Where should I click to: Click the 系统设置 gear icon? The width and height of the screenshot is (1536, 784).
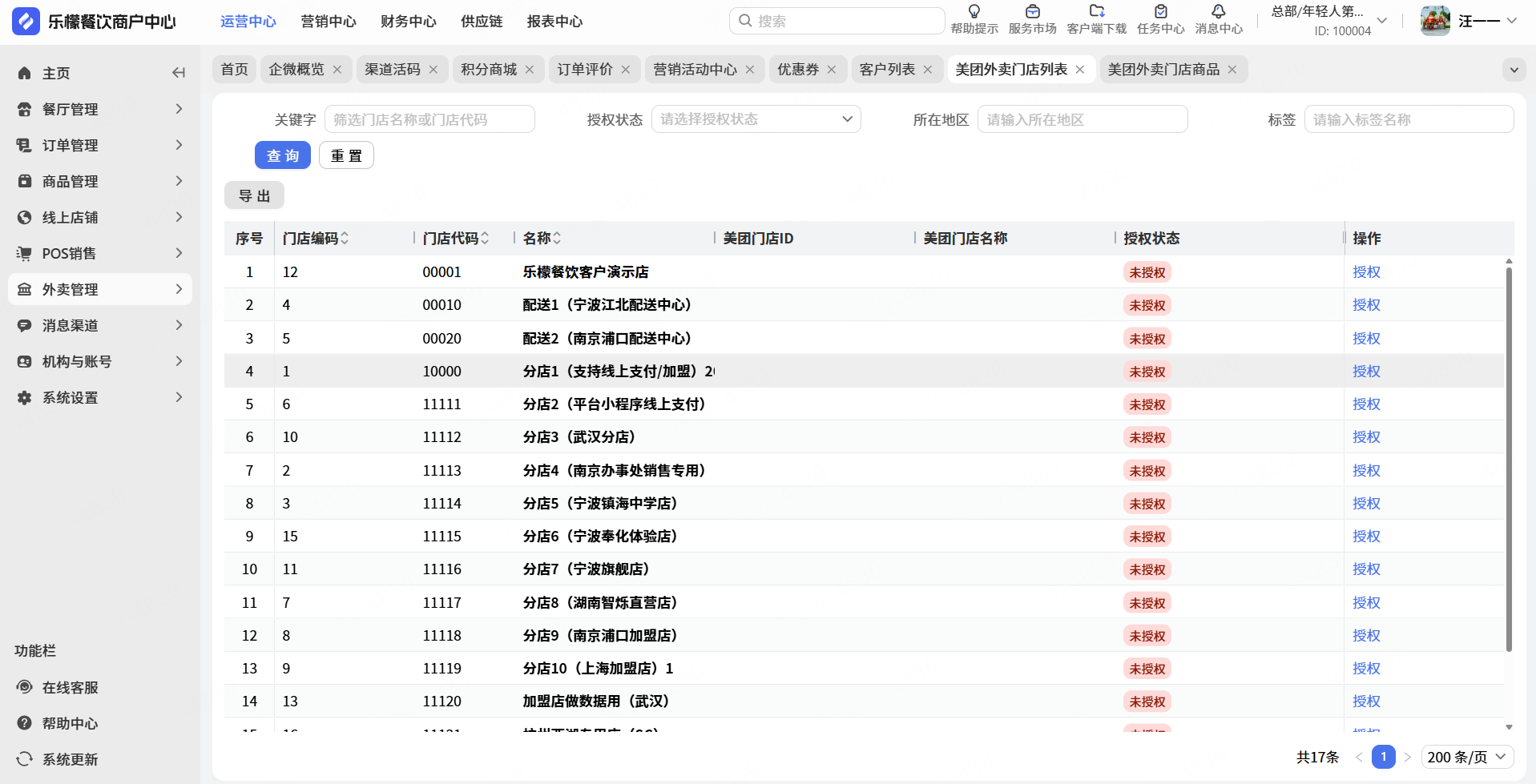point(25,397)
